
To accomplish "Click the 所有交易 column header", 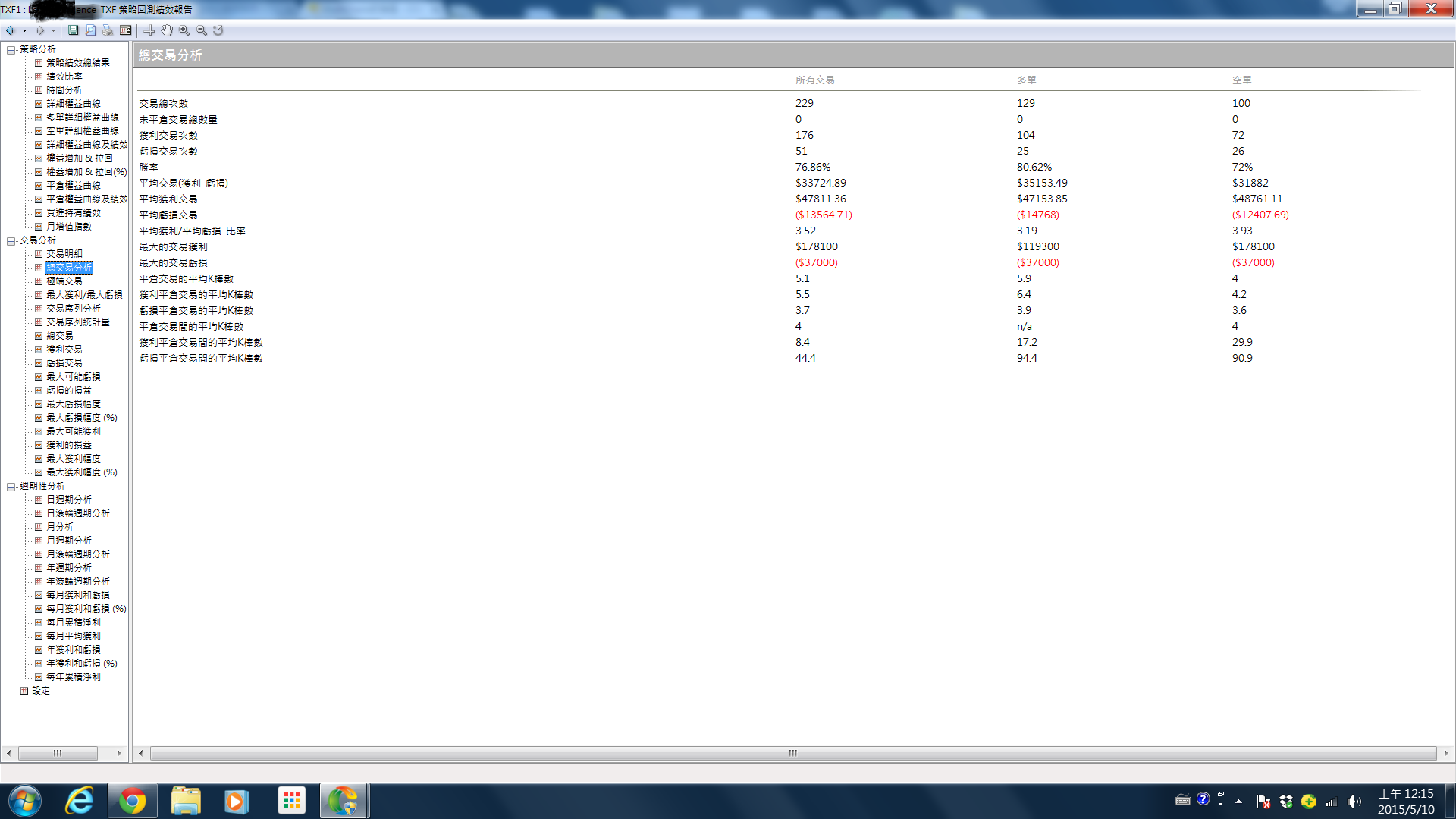I will coord(814,80).
